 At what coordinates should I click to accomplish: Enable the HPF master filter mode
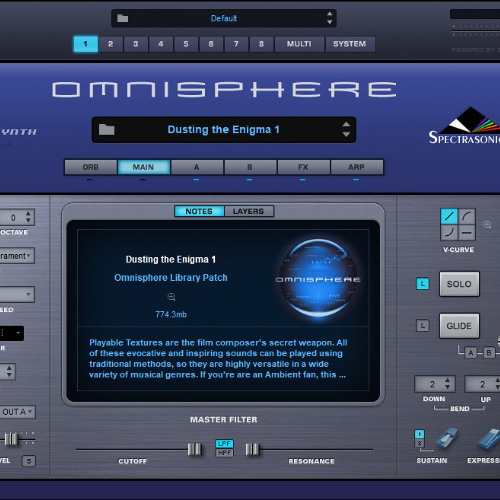[x=224, y=453]
